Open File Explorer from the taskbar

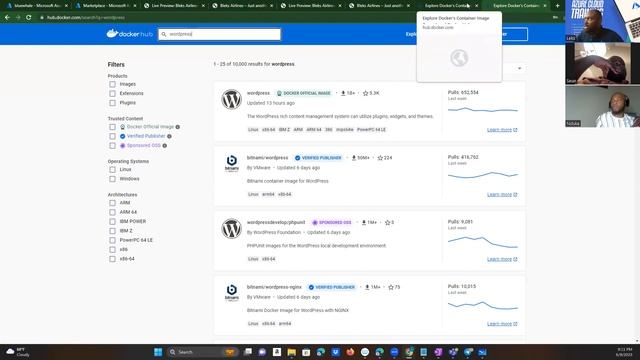pyautogui.click(x=291, y=352)
